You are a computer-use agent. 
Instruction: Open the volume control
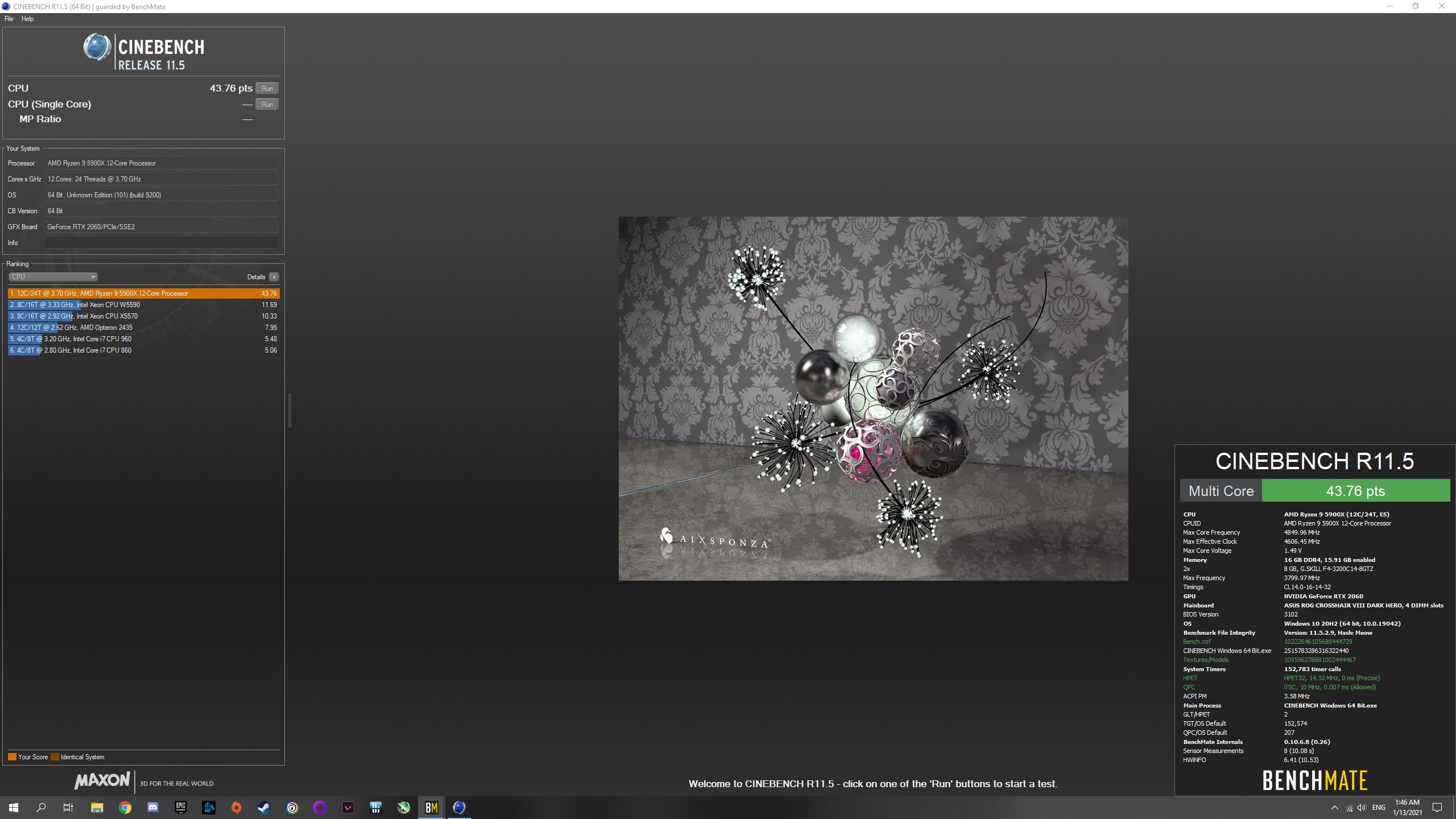pos(1362,808)
